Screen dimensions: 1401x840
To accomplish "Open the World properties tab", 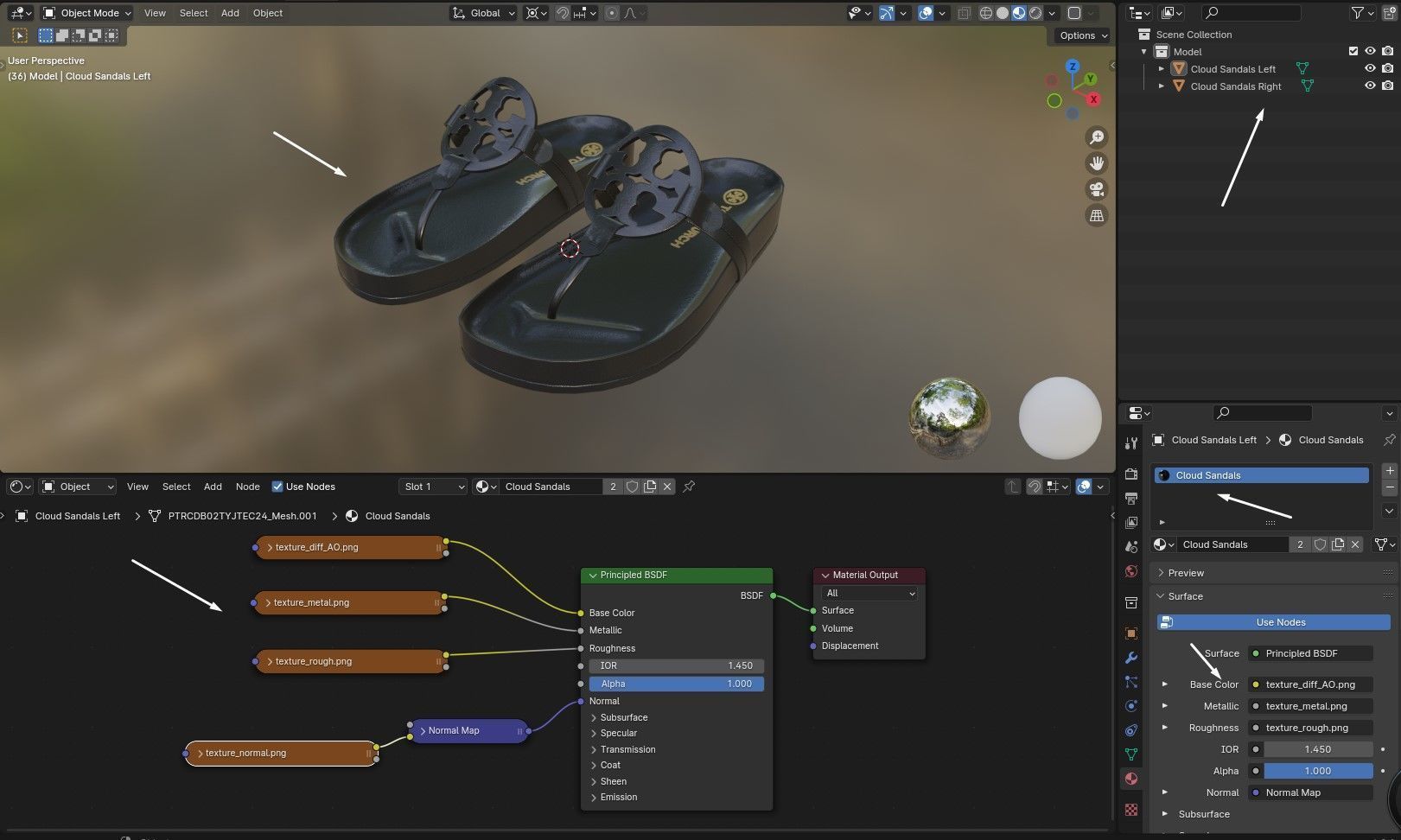I will 1131,571.
